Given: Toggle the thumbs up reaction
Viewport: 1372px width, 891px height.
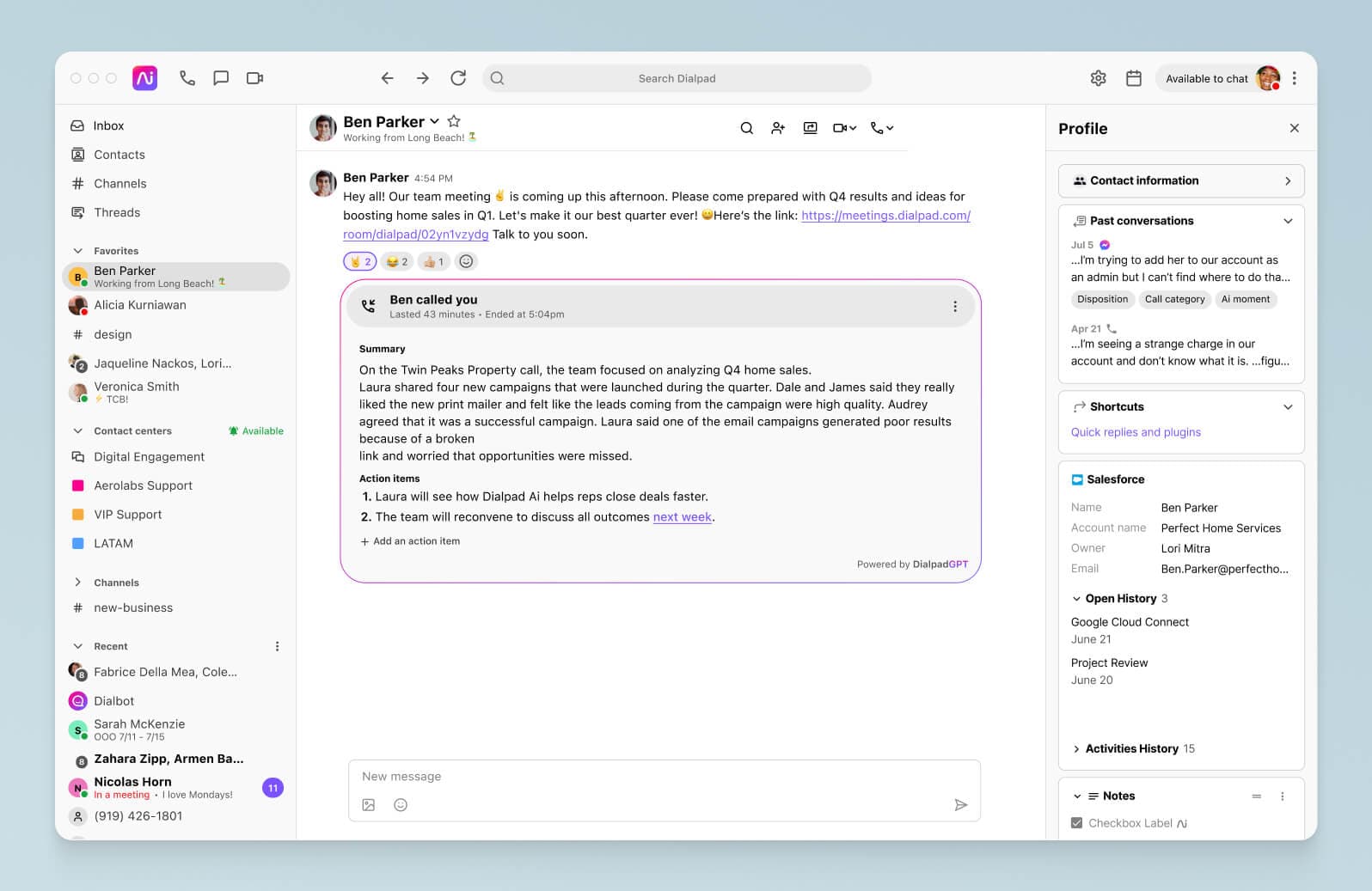Looking at the screenshot, I should pos(432,261).
